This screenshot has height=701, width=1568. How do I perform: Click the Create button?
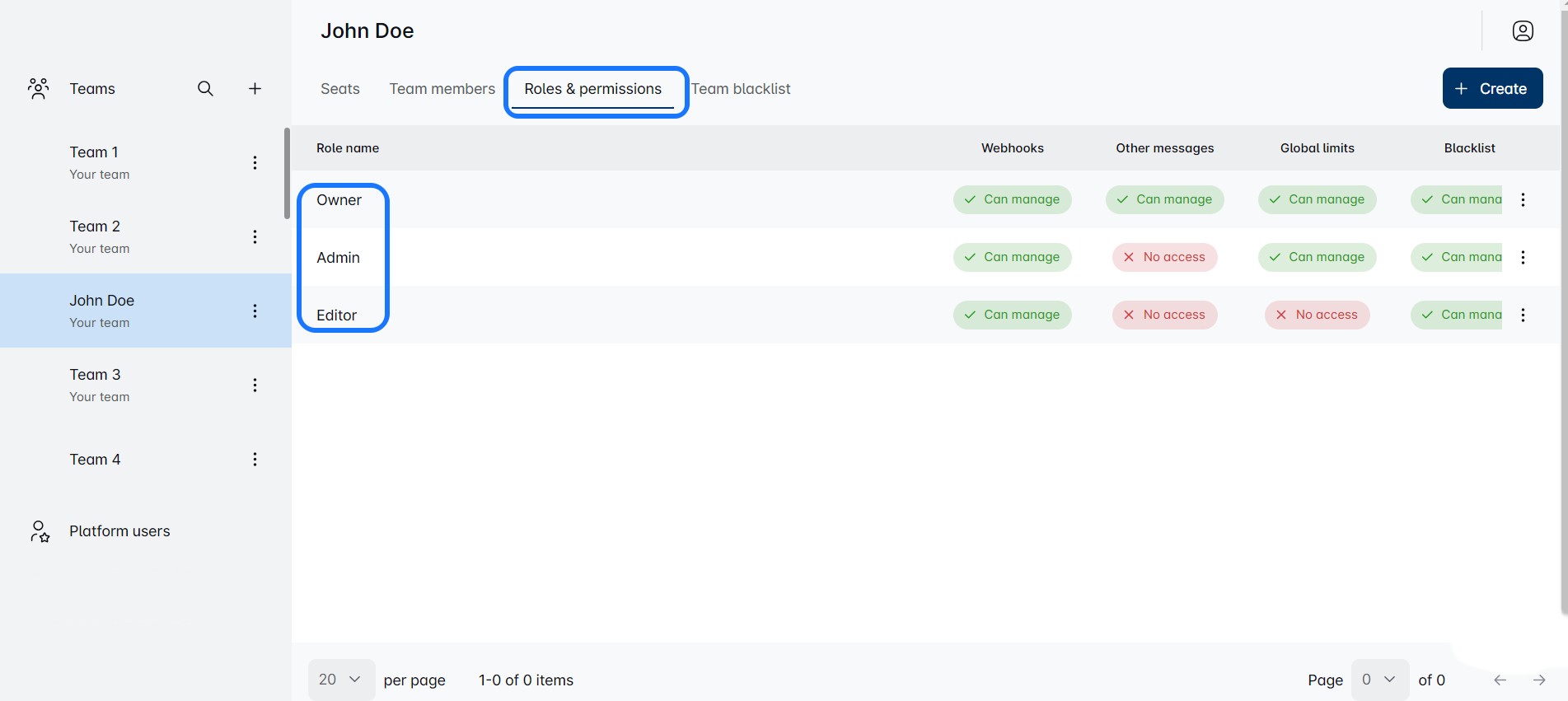click(x=1491, y=89)
